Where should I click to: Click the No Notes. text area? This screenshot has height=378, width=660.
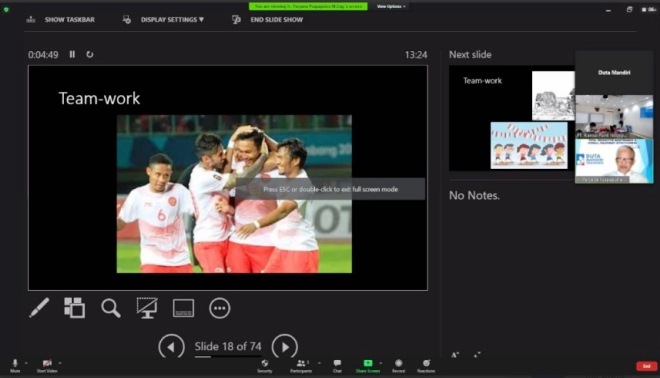tap(474, 195)
